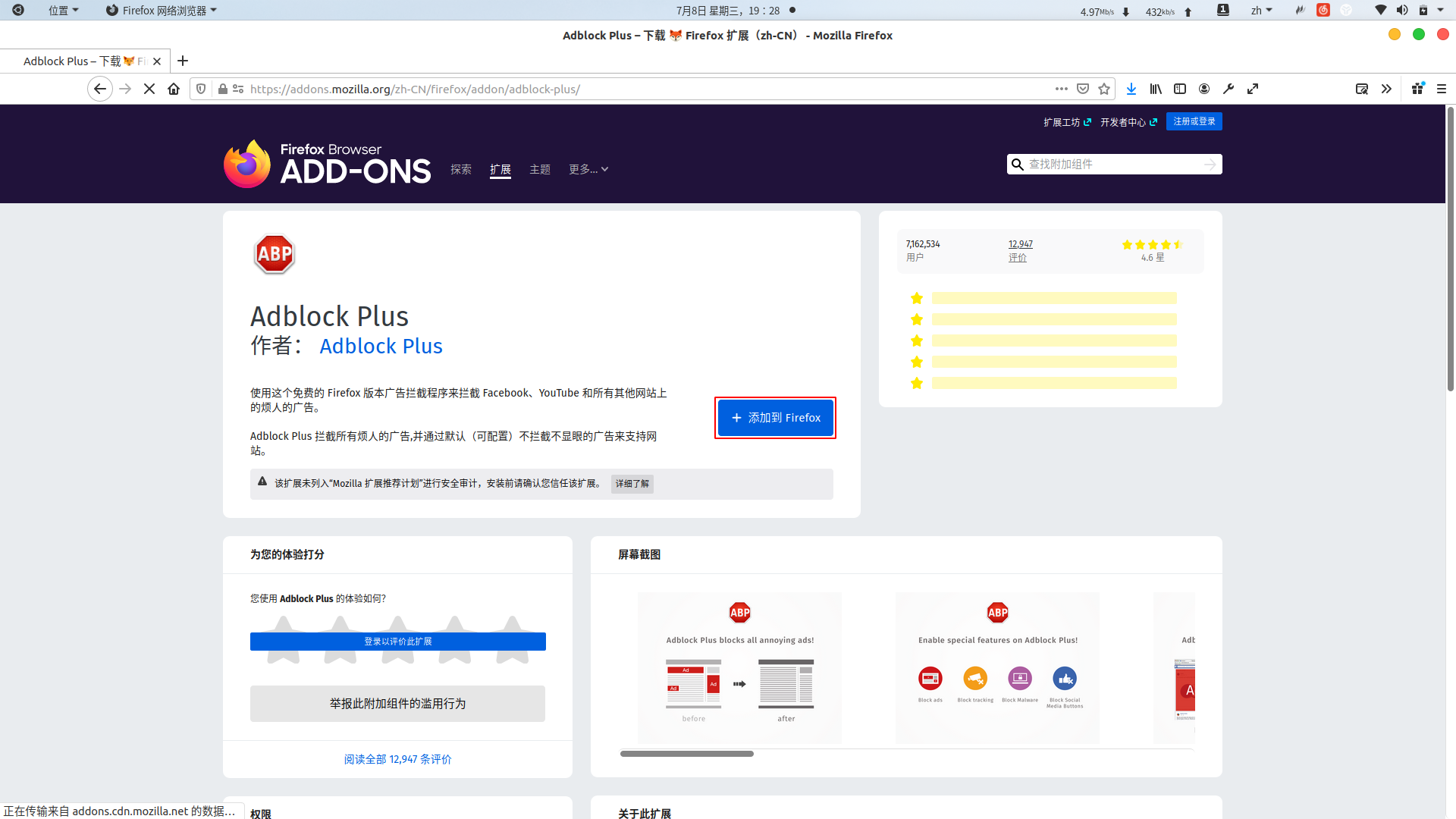Open the Firefox Library icon
Screen dimensions: 1456x819
tap(1156, 89)
